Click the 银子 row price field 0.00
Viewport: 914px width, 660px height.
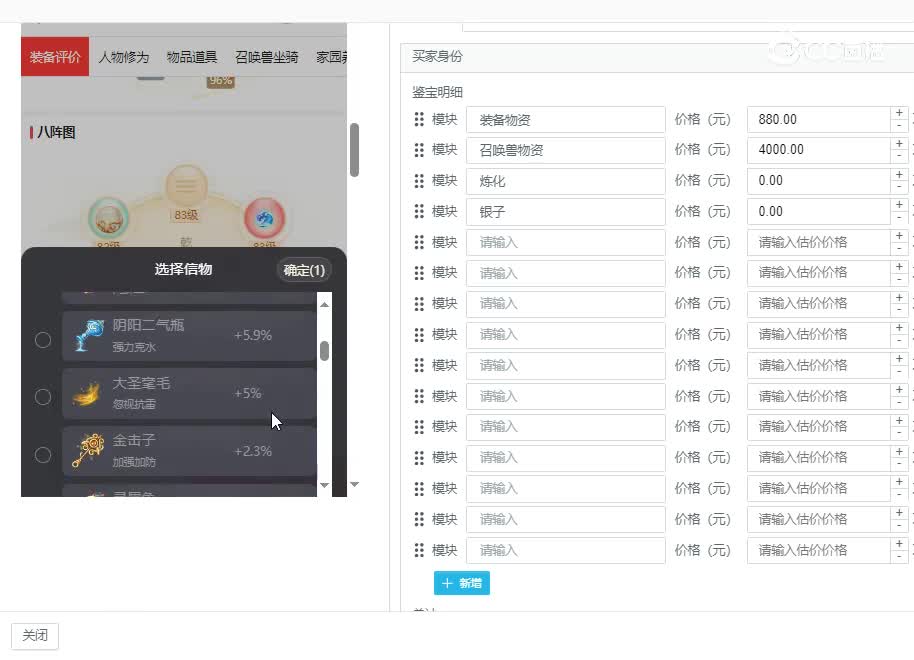pyautogui.click(x=818, y=211)
